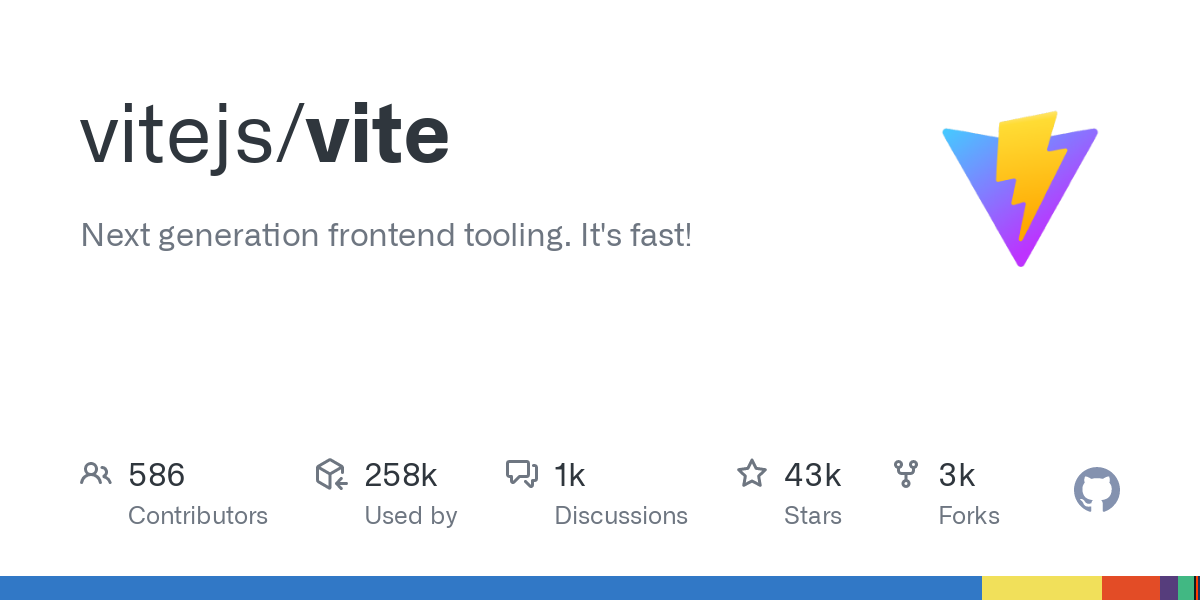
Task: Click the blue language bar segment
Action: pos(490,588)
